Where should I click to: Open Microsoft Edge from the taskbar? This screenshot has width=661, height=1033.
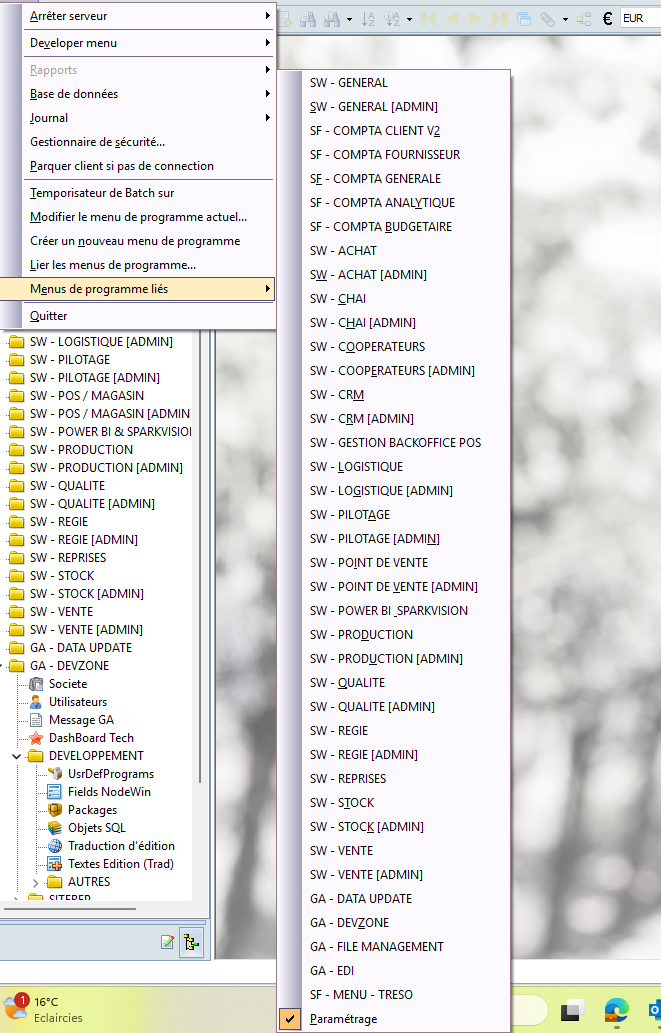tap(615, 1007)
